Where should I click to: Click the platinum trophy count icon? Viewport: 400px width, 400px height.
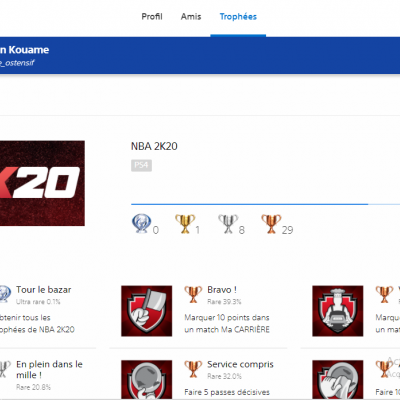pos(141,223)
